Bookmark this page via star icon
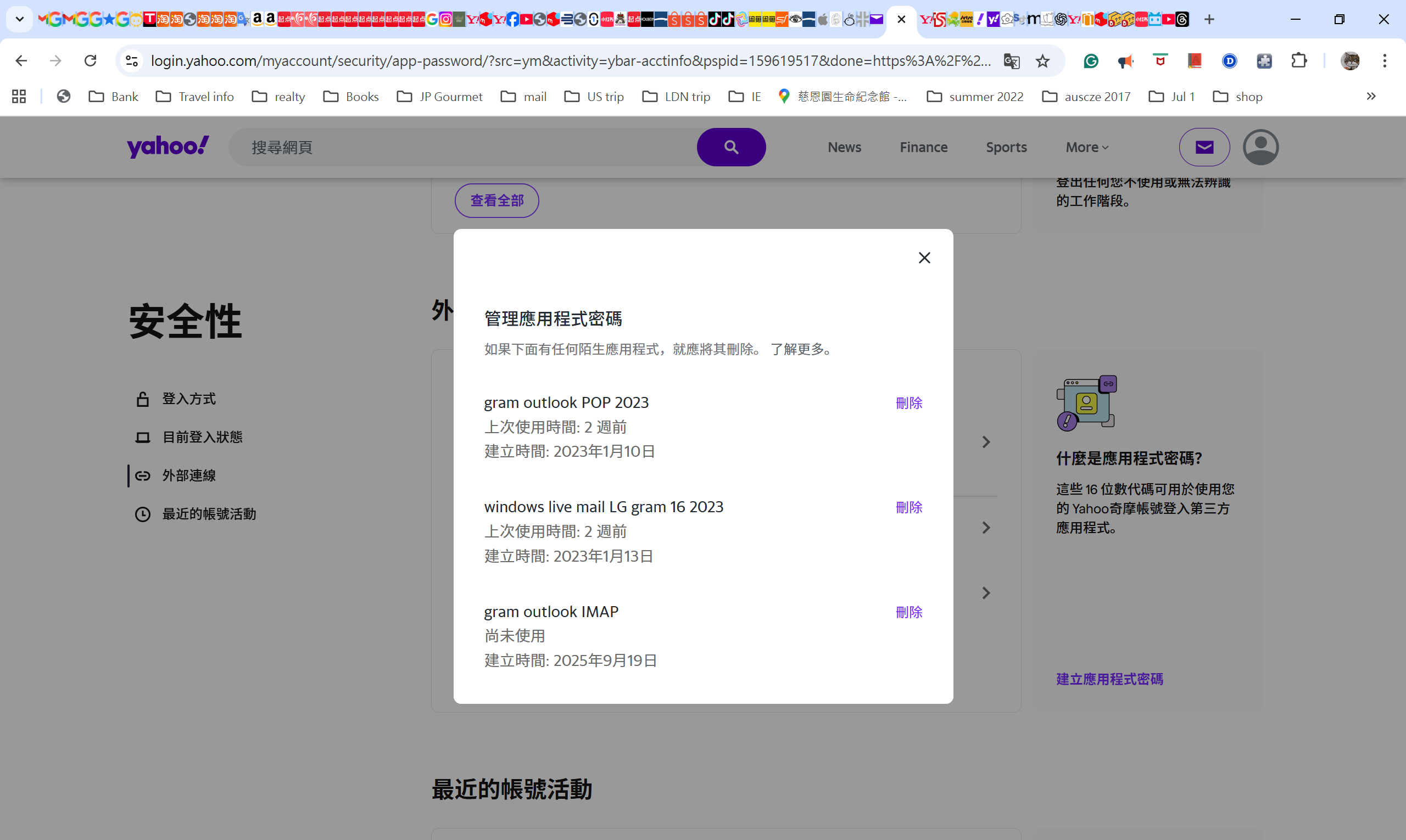This screenshot has height=840, width=1406. [x=1042, y=61]
